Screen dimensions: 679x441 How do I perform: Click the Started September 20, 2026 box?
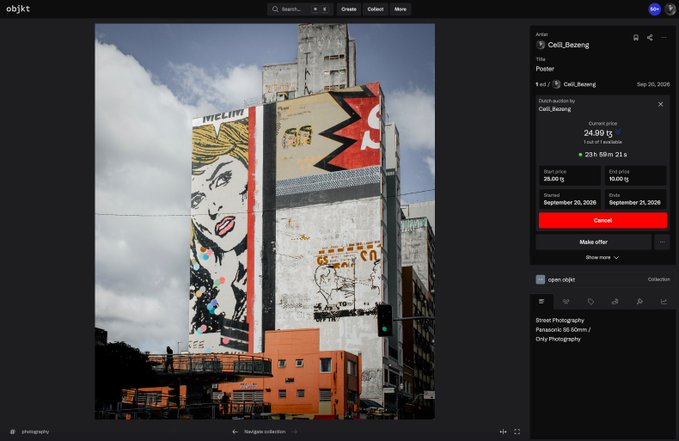tap(570, 199)
